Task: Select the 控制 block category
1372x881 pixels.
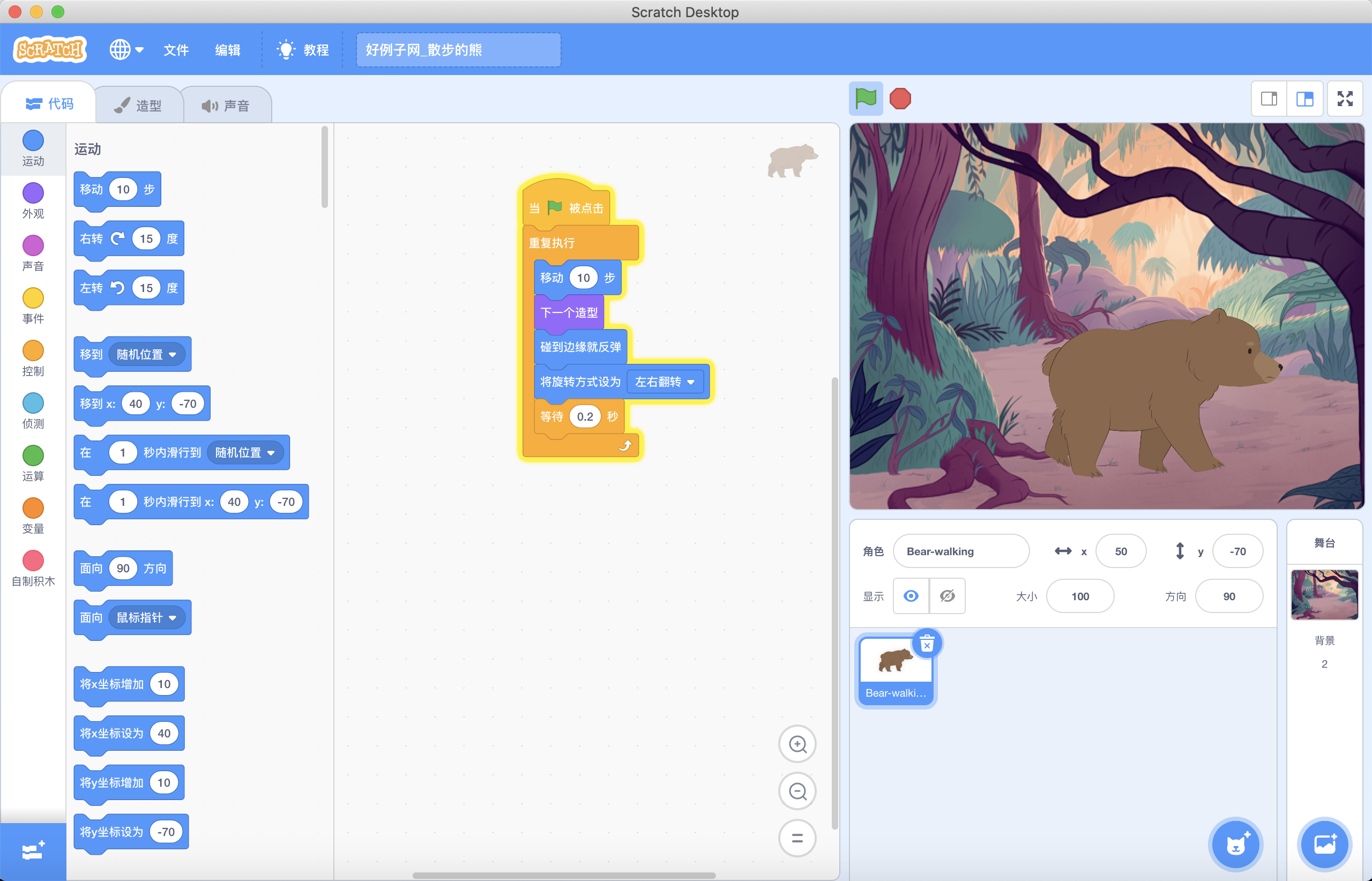Action: [33, 359]
